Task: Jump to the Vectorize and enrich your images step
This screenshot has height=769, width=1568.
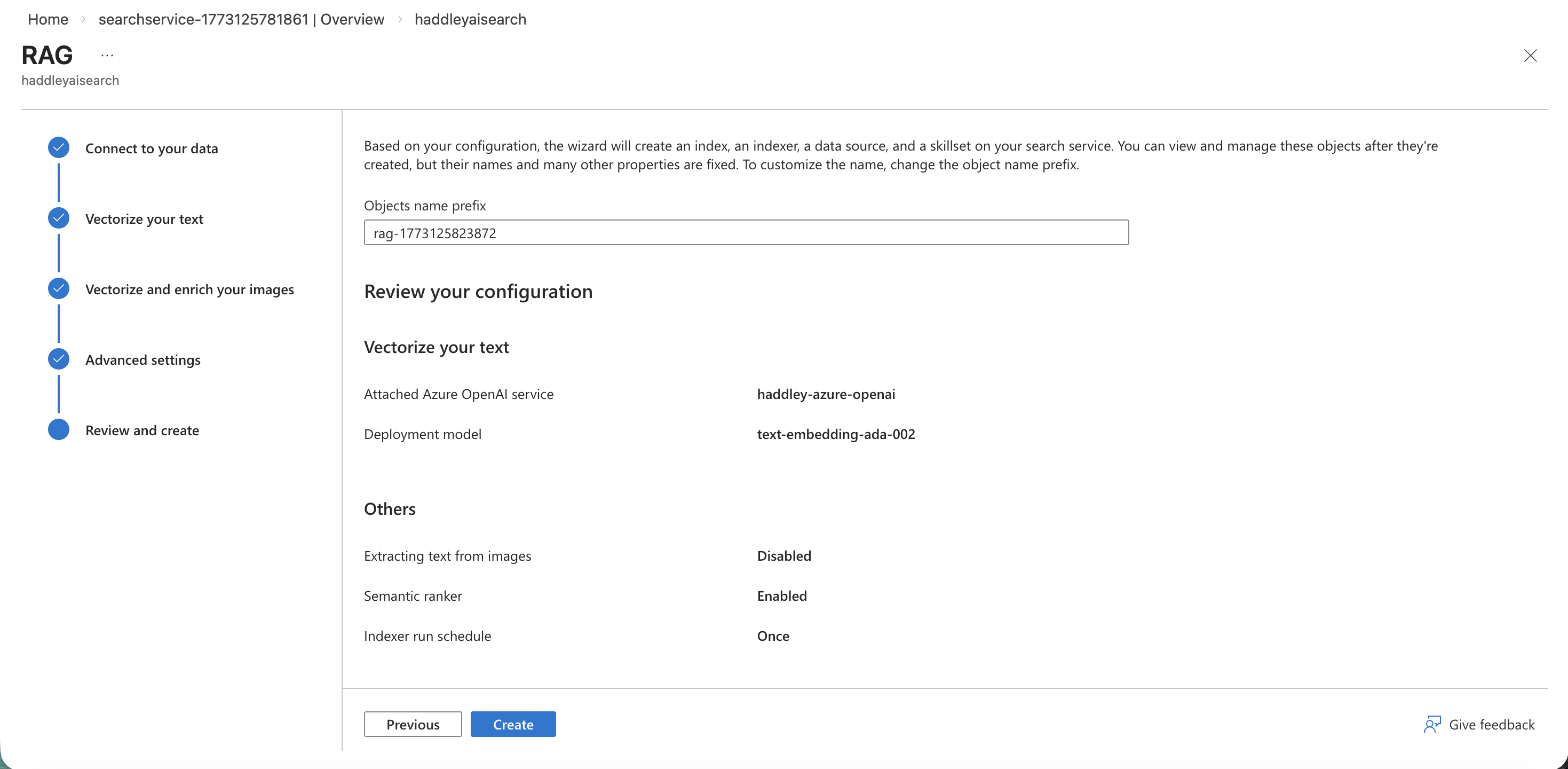Action: point(189,289)
